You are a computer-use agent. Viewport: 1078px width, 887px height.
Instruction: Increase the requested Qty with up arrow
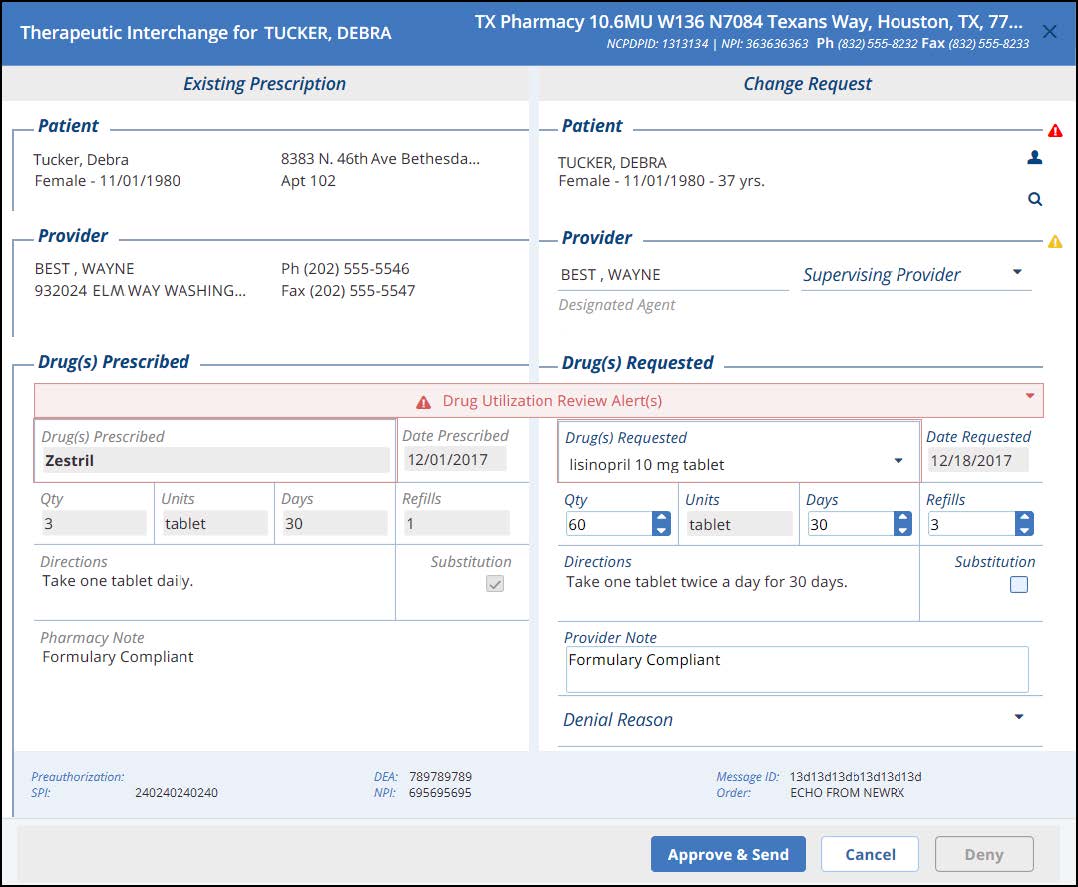[661, 518]
